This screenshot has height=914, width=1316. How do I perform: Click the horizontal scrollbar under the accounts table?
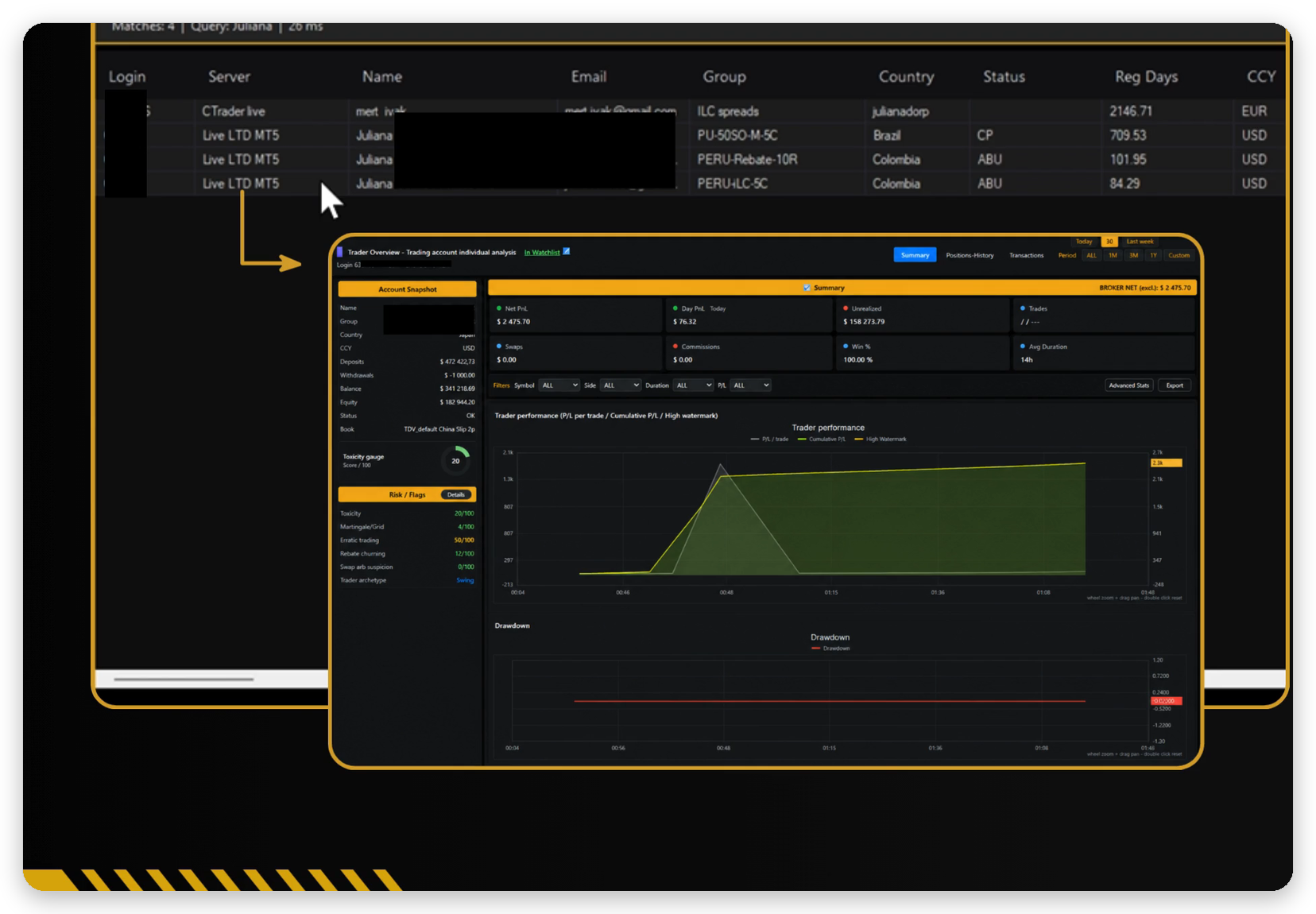click(184, 680)
